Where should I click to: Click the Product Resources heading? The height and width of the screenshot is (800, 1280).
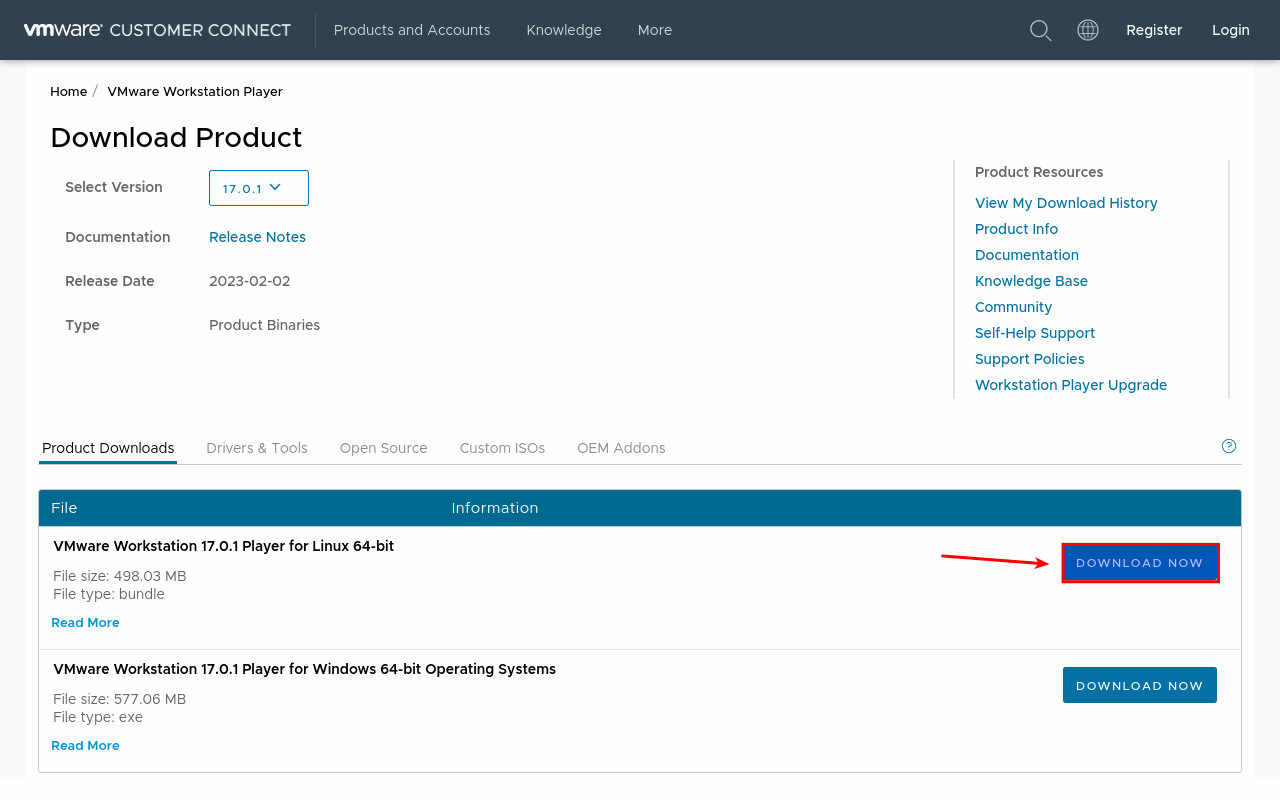point(1039,172)
